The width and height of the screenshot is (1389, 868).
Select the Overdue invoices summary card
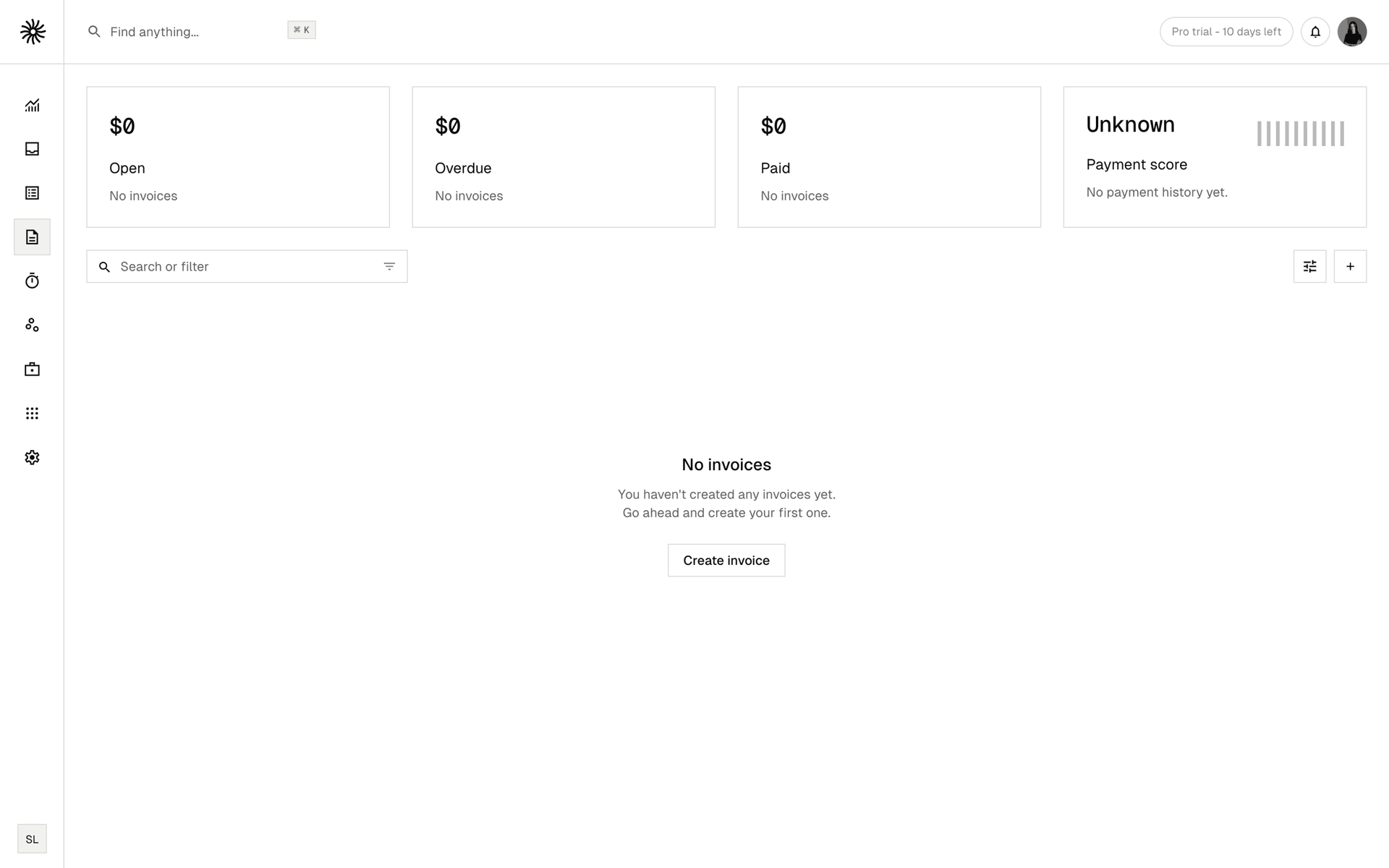pyautogui.click(x=564, y=157)
